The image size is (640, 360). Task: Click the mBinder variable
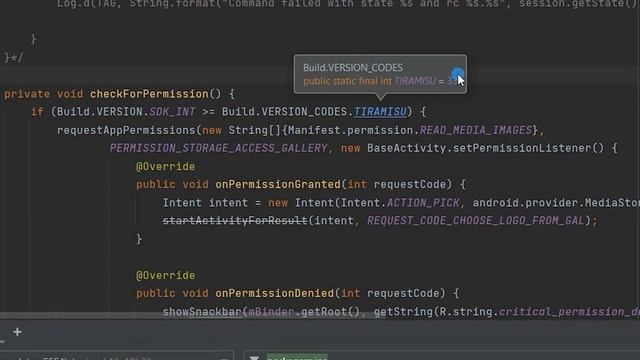click(x=271, y=312)
